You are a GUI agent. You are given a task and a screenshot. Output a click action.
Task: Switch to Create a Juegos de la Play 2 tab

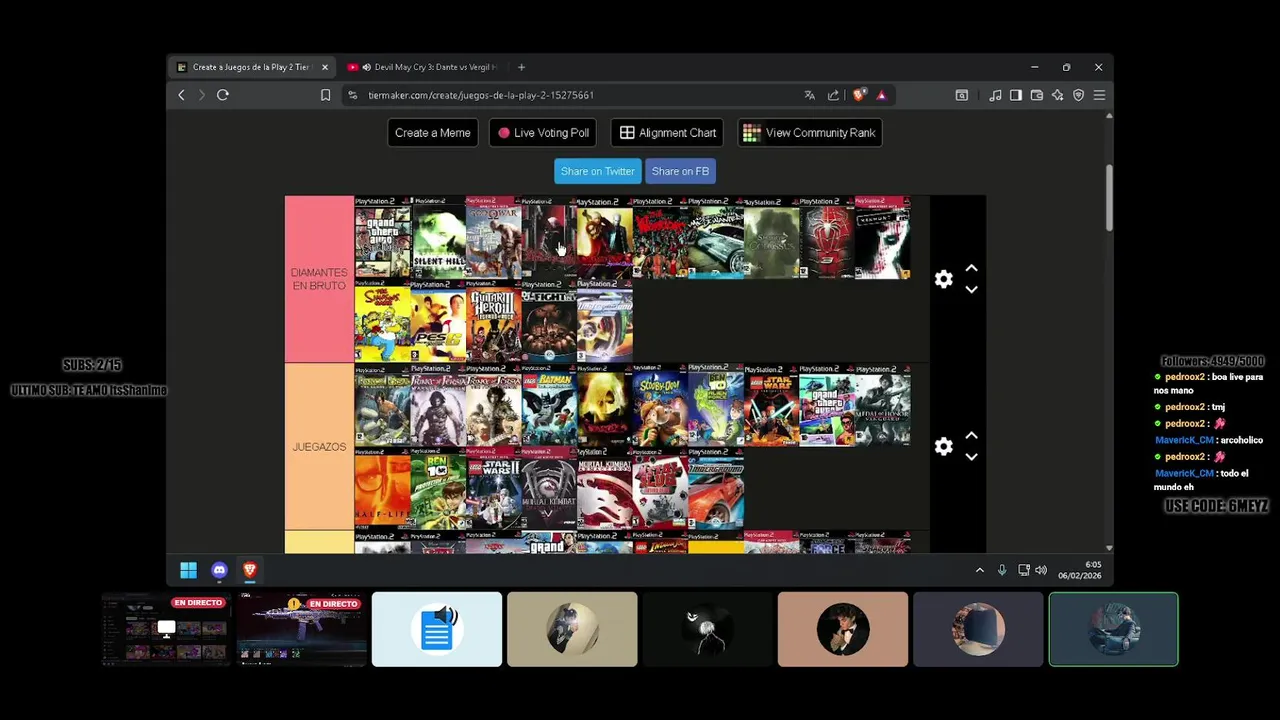tap(252, 67)
